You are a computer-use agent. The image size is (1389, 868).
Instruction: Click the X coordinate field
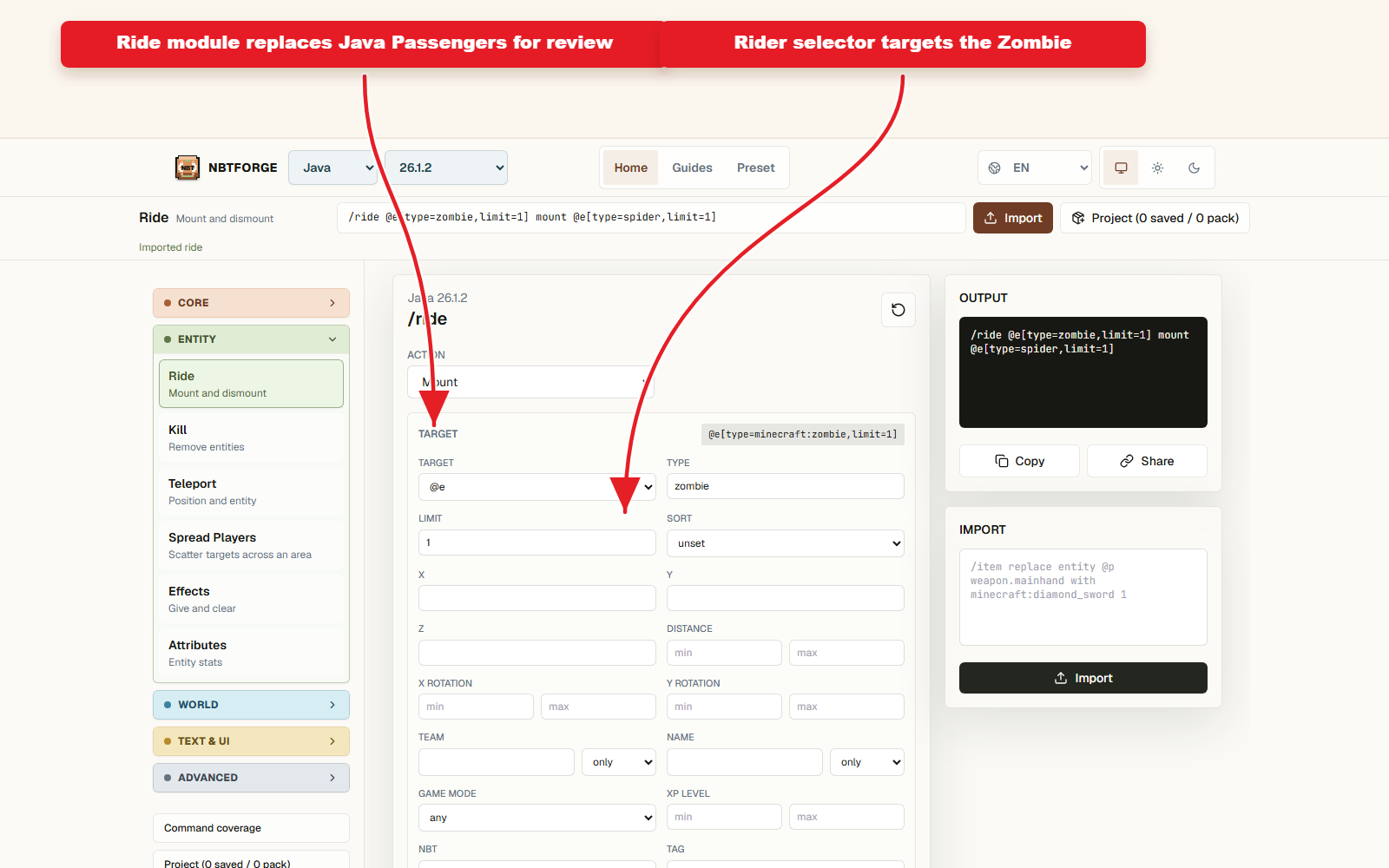coord(537,598)
